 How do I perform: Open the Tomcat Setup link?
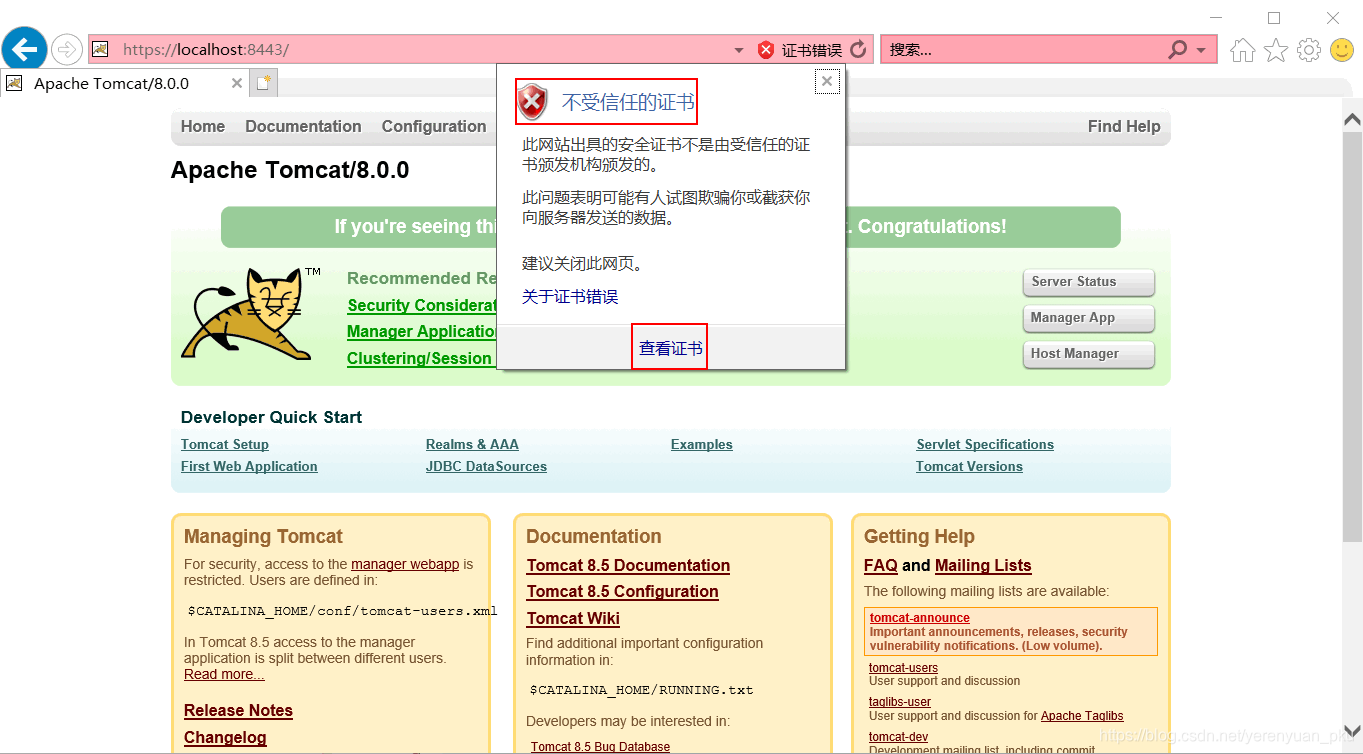coord(225,444)
